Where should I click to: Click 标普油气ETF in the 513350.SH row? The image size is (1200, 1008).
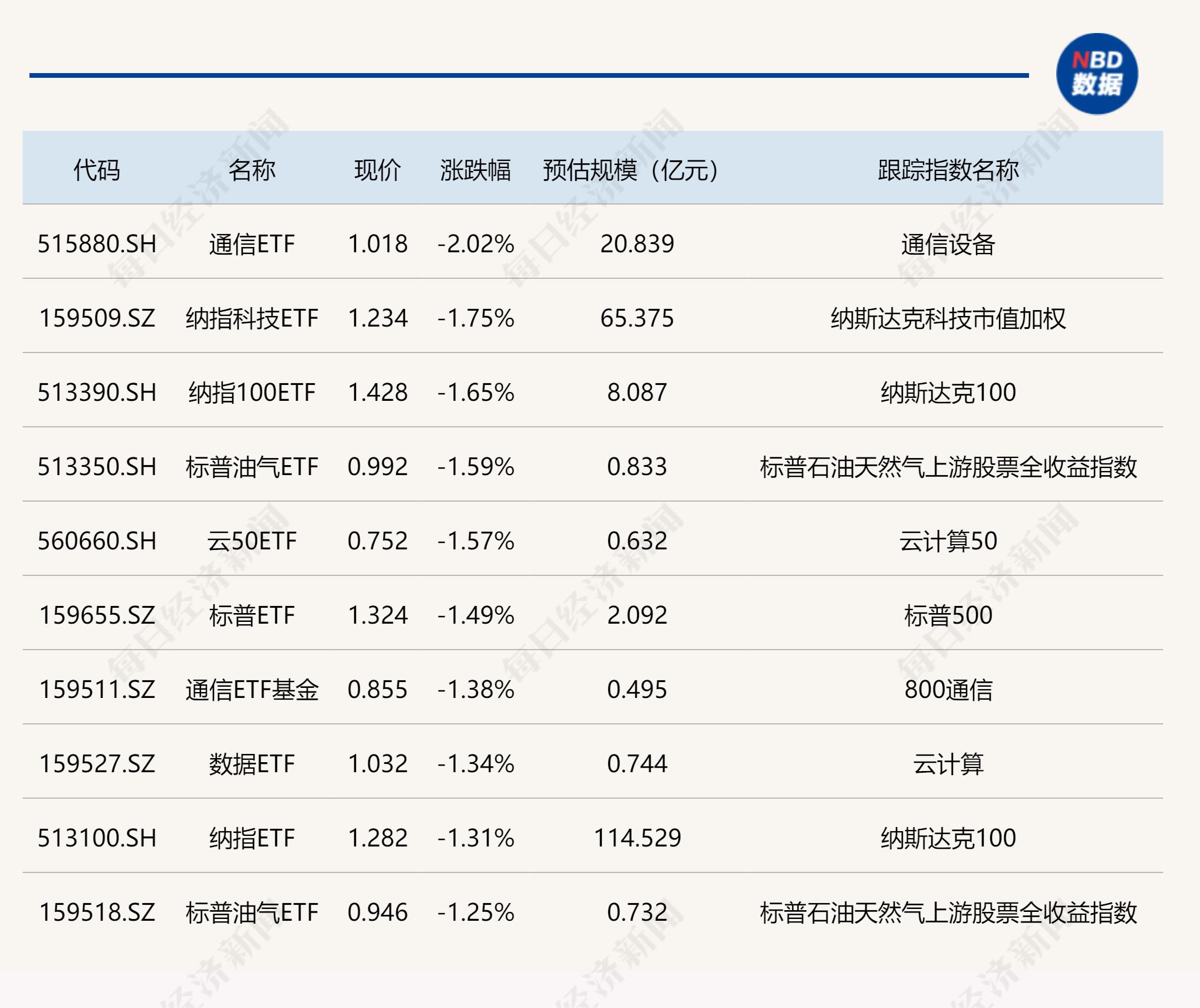[x=252, y=467]
